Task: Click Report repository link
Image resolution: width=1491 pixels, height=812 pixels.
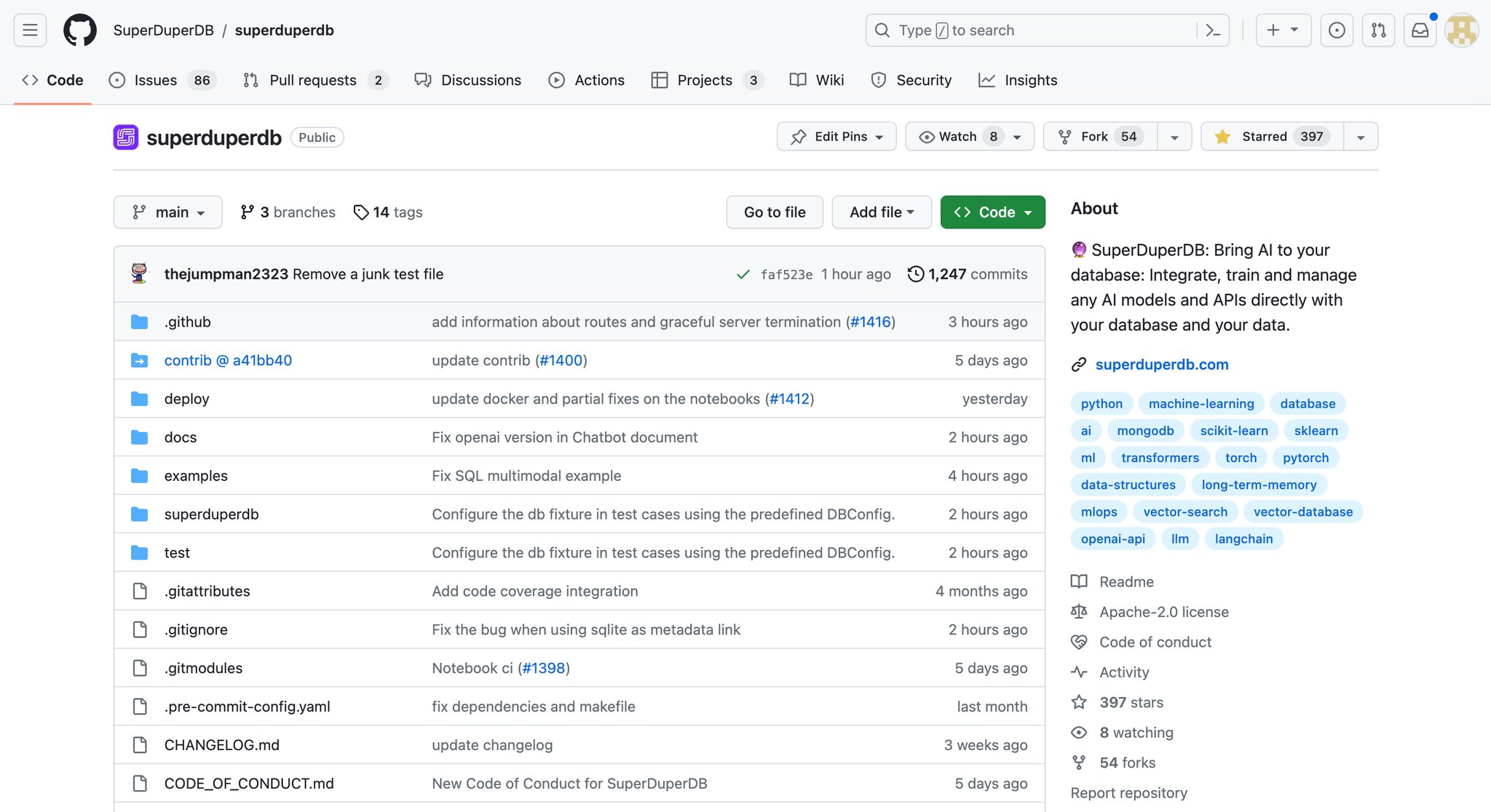Action: [1128, 793]
